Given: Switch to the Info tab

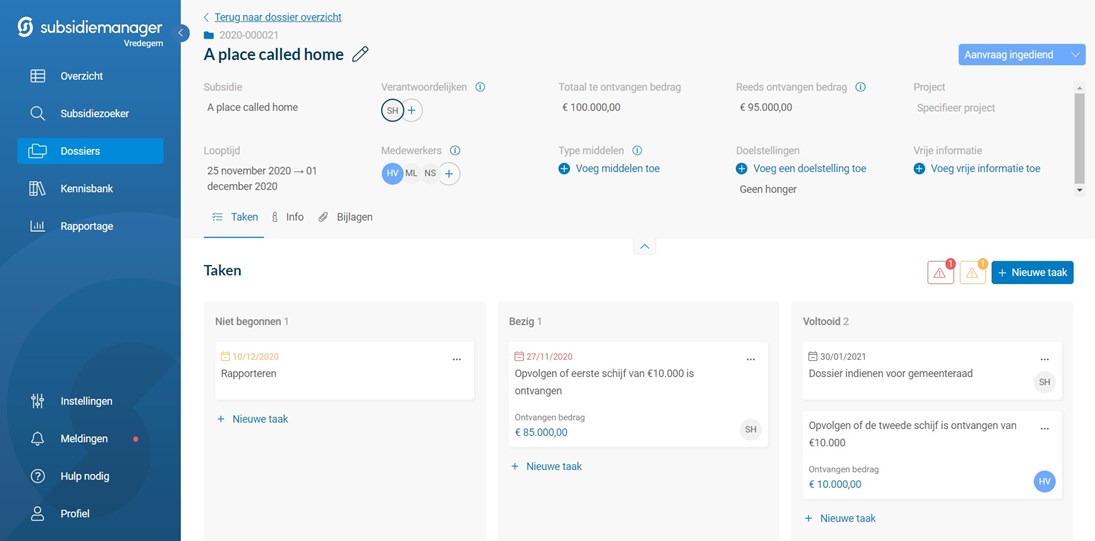Looking at the screenshot, I should [288, 217].
